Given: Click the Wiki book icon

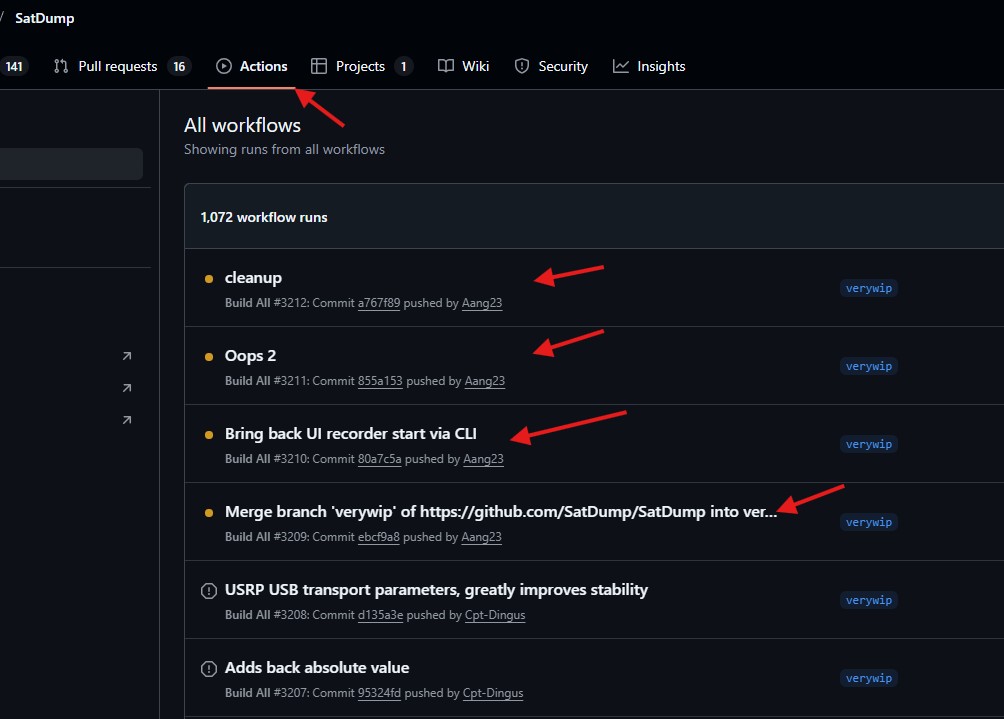Looking at the screenshot, I should click(x=446, y=66).
